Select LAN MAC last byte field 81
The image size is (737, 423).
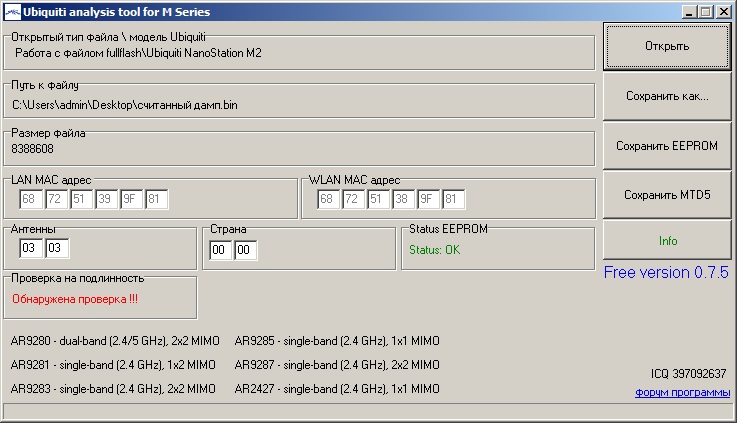(157, 199)
